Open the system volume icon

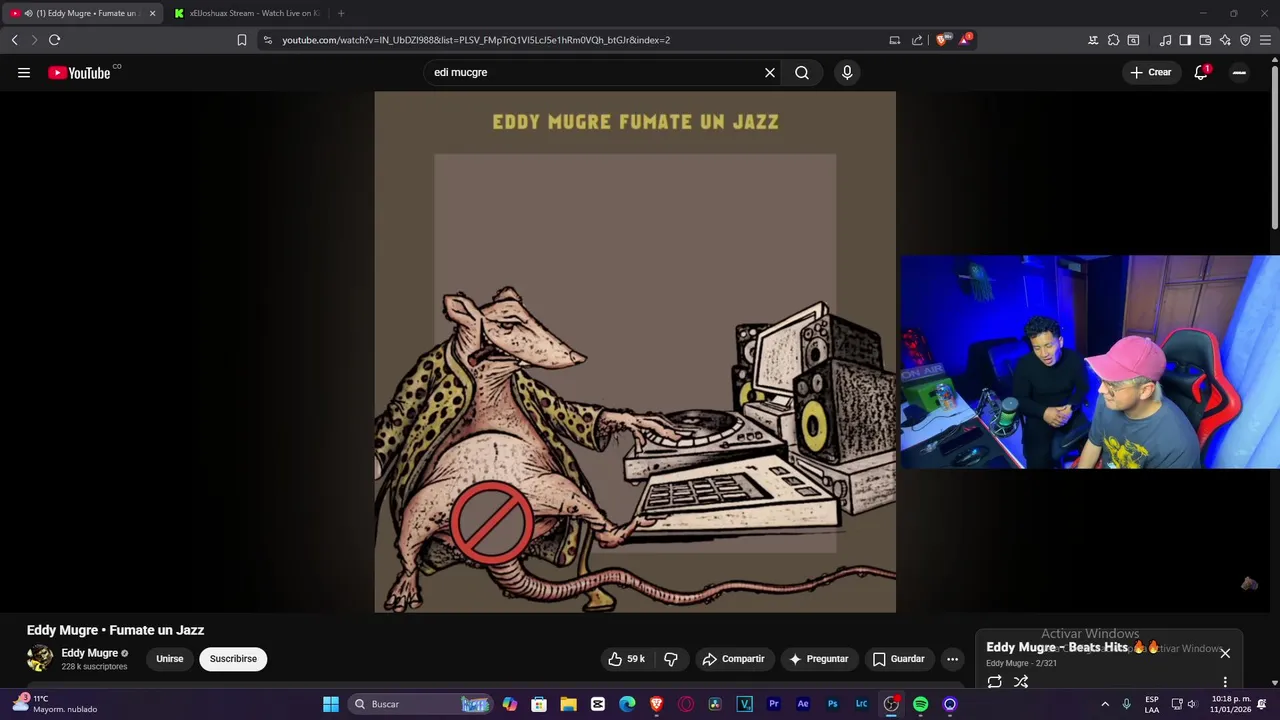pos(1191,704)
